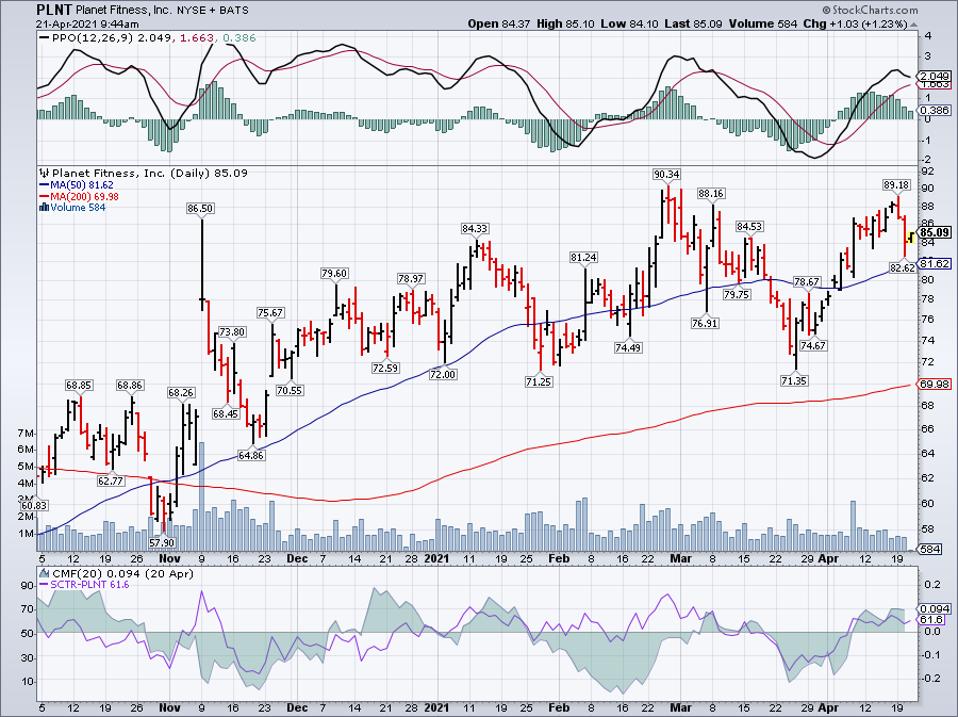Select the purple SCTR-PLNT line swatch in legend
958x717 pixels.
click(45, 585)
